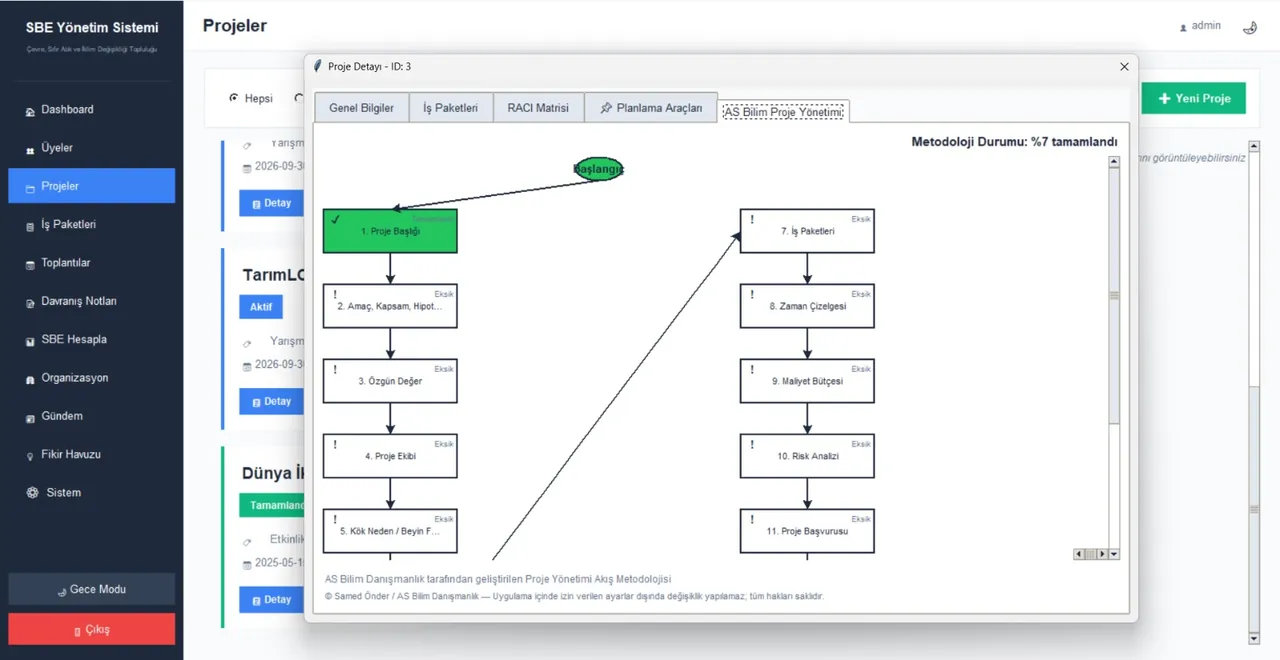
Task: Open the Planlama Araçları tab
Action: click(651, 108)
